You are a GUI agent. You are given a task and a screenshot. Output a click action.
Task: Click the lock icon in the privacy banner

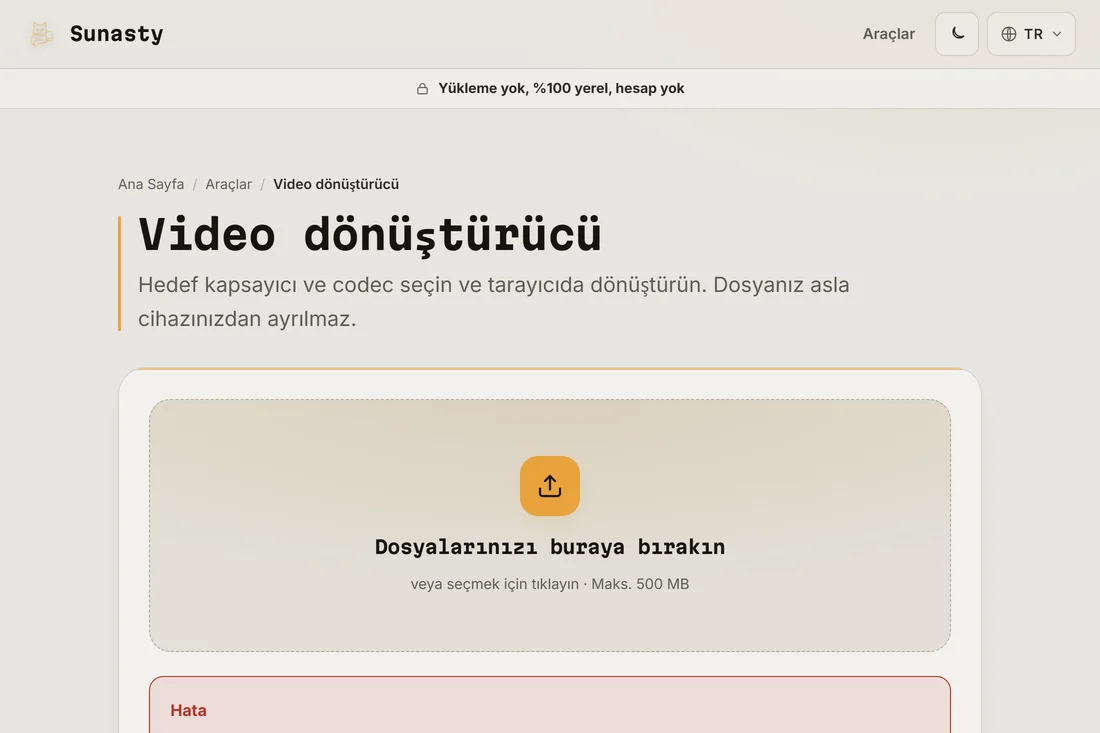point(422,88)
